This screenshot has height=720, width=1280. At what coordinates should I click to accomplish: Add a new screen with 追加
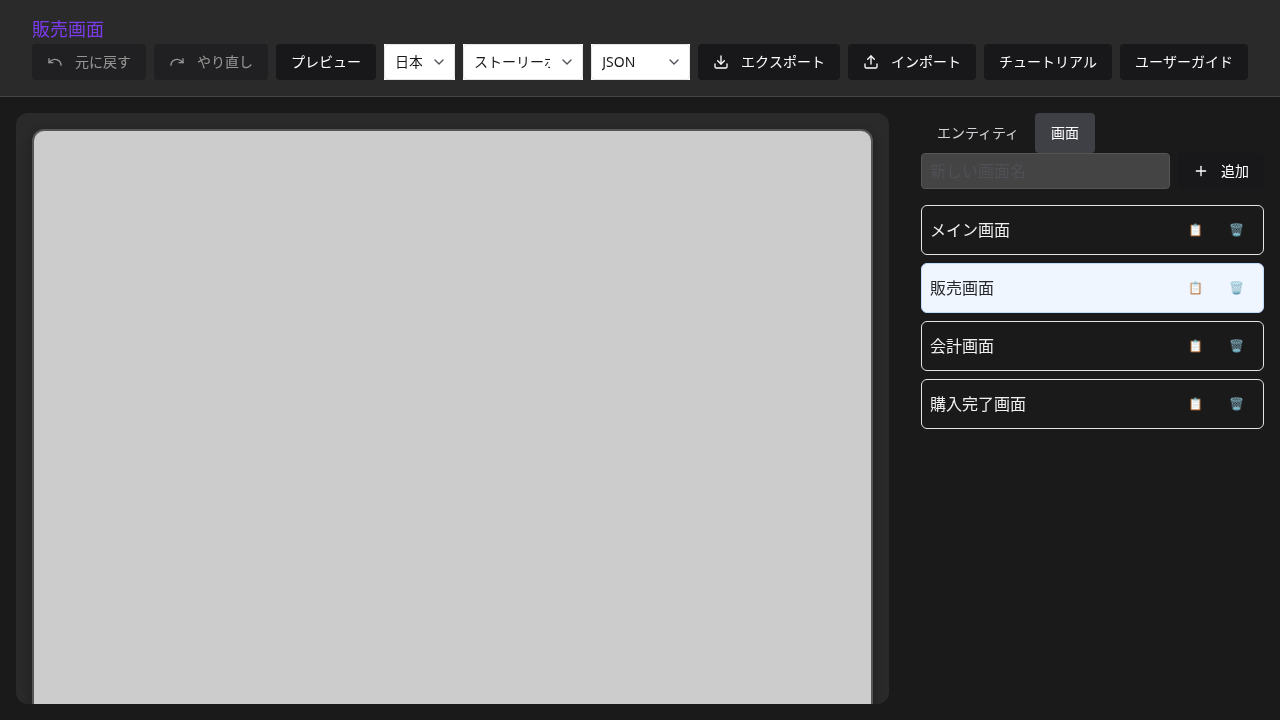pyautogui.click(x=1221, y=171)
